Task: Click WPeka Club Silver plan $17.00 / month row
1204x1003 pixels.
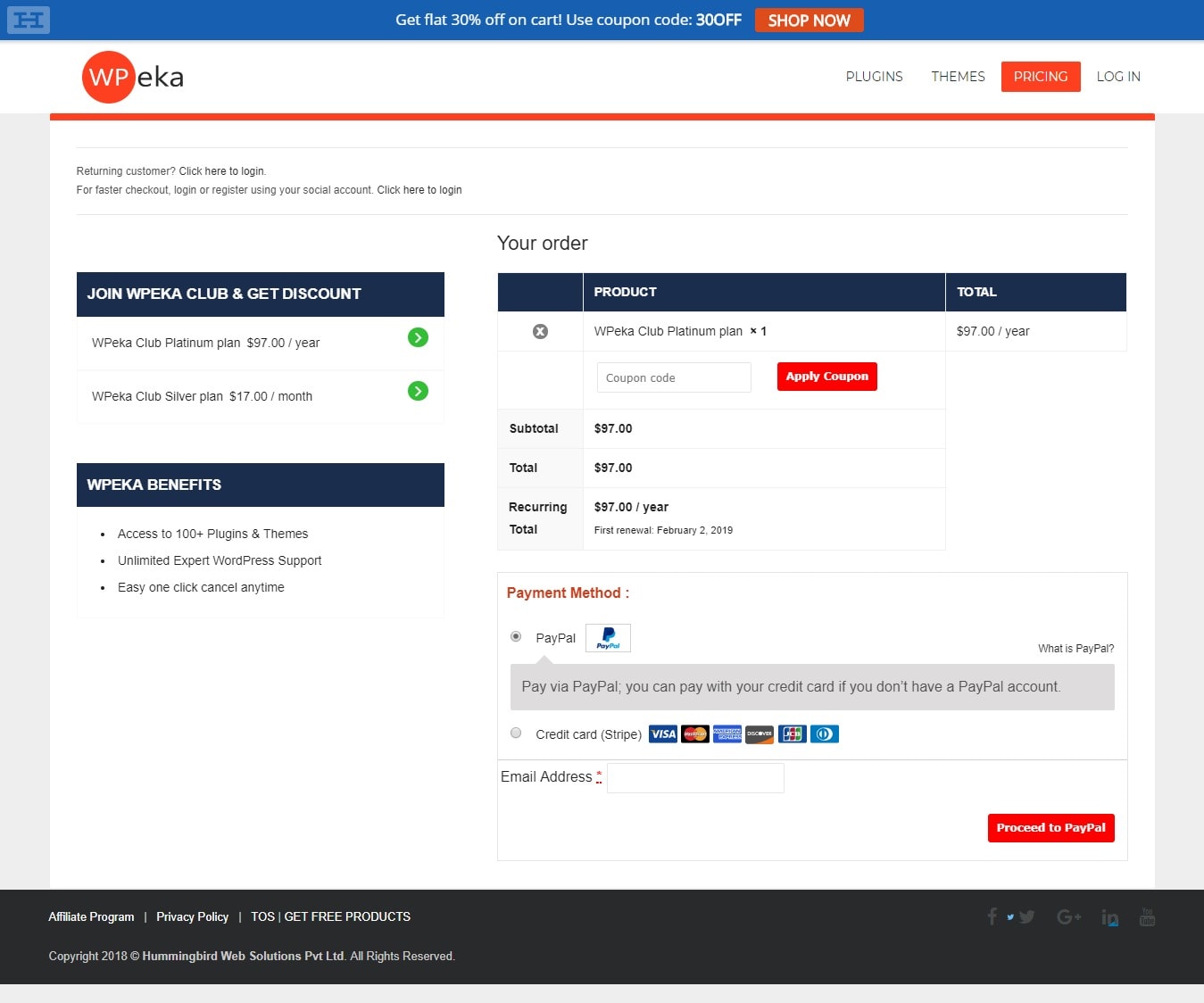Action: click(260, 396)
